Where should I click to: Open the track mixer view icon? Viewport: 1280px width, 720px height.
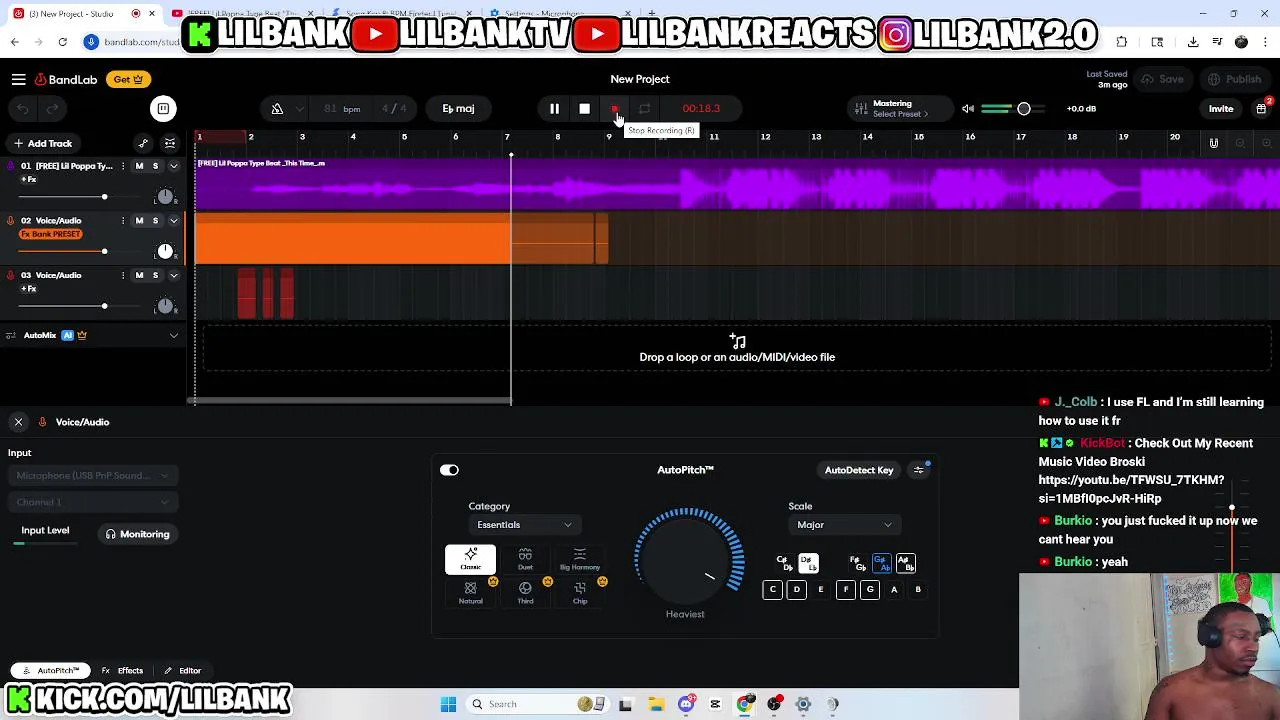(x=170, y=143)
